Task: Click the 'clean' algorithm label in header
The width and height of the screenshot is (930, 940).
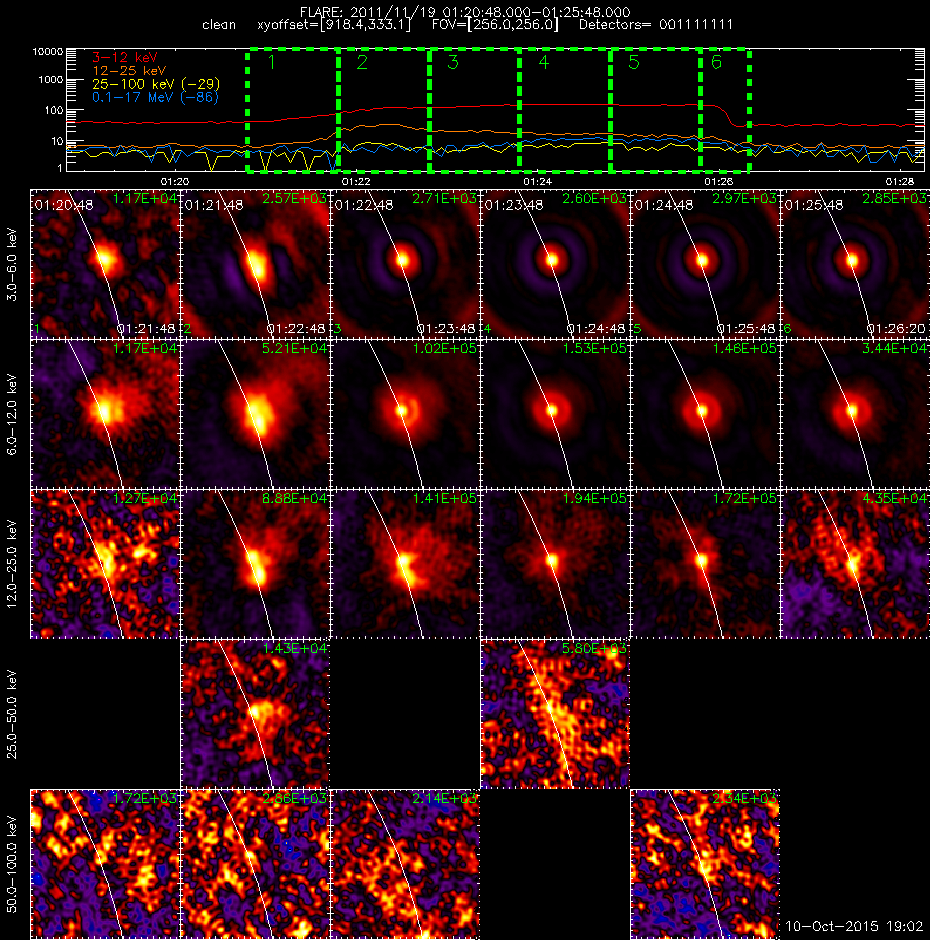Action: click(x=219, y=25)
